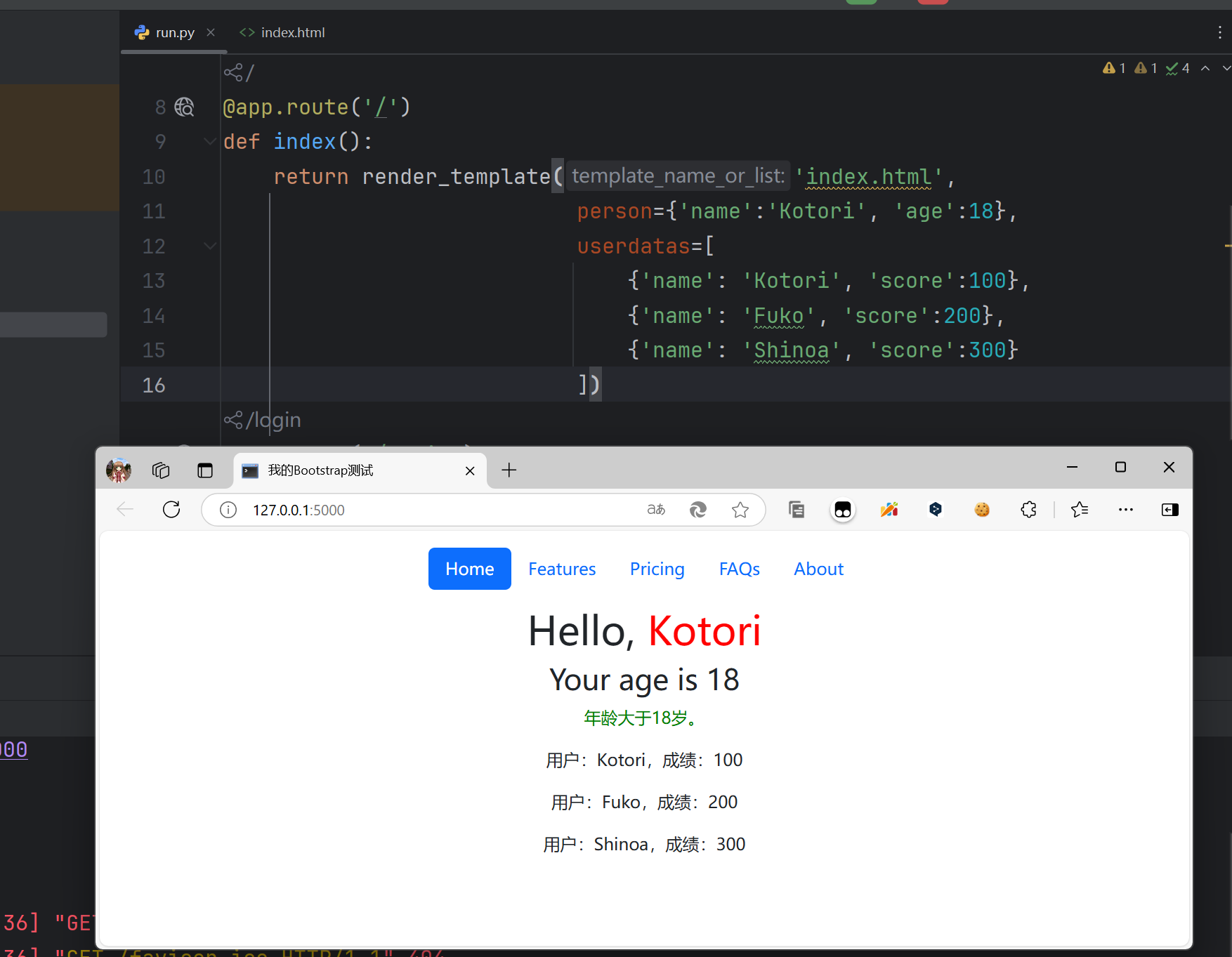Viewport: 1232px width, 957px height.
Task: Select the Features nav link
Action: point(562,569)
